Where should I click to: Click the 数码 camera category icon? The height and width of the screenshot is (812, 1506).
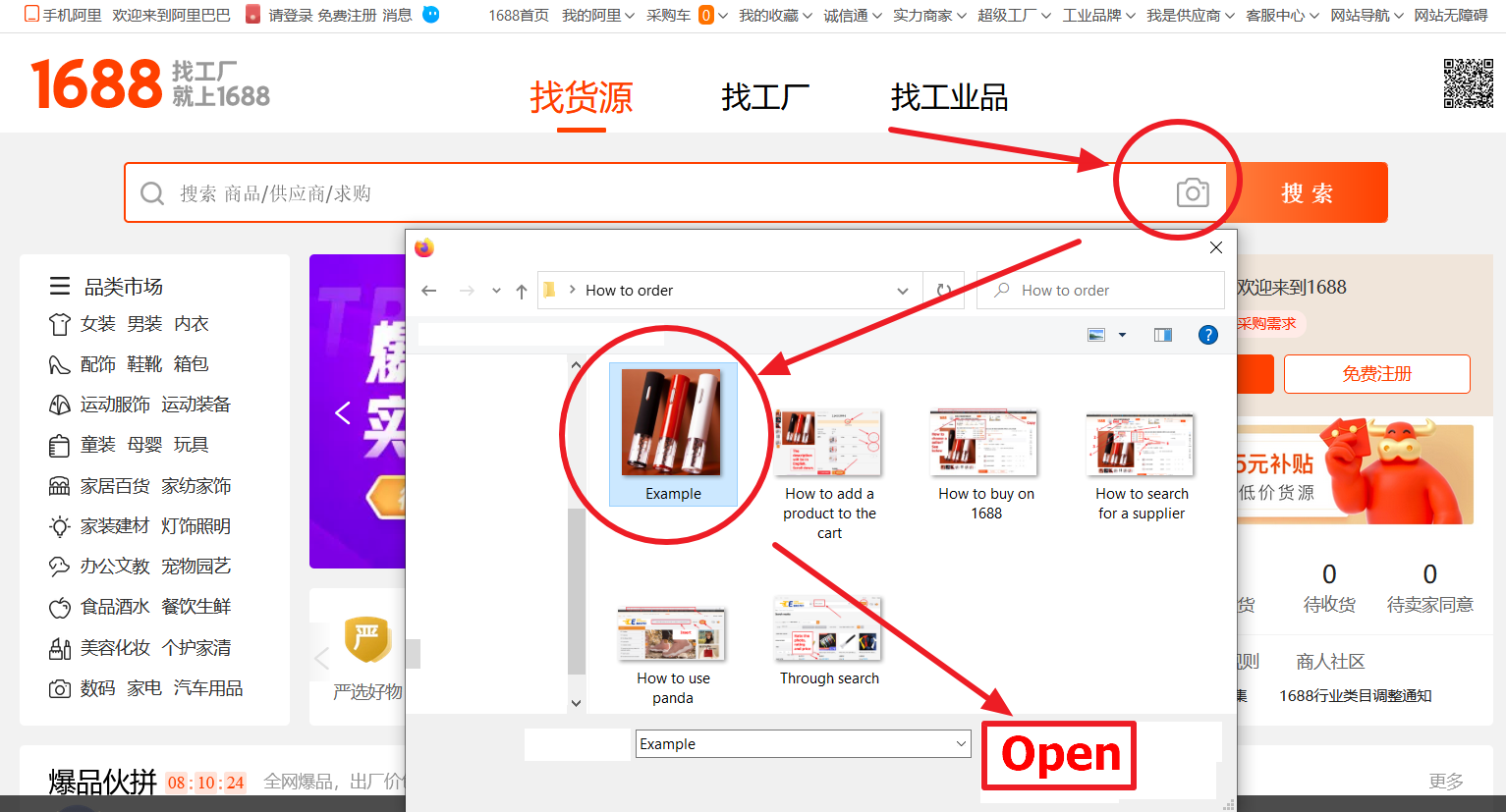pos(60,689)
